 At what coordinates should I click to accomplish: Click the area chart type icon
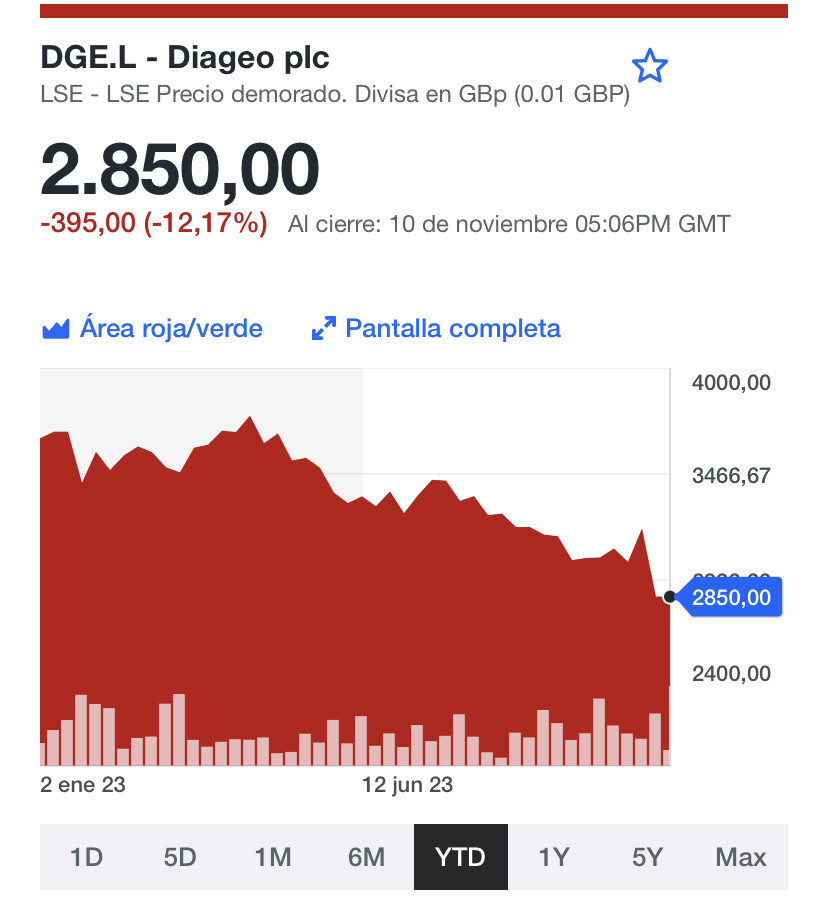(55, 329)
